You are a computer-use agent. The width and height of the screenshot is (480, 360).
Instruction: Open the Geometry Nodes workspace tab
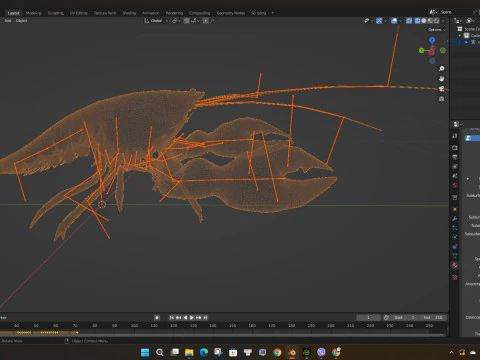(x=231, y=13)
